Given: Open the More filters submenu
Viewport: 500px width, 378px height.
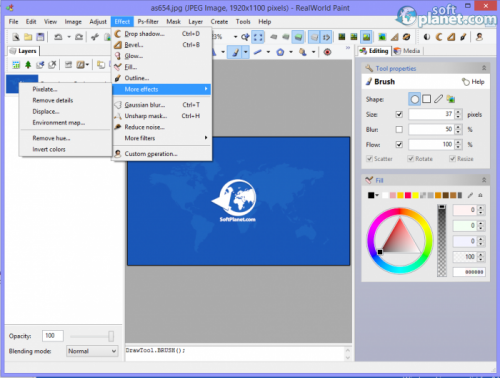Looking at the screenshot, I should [162, 138].
